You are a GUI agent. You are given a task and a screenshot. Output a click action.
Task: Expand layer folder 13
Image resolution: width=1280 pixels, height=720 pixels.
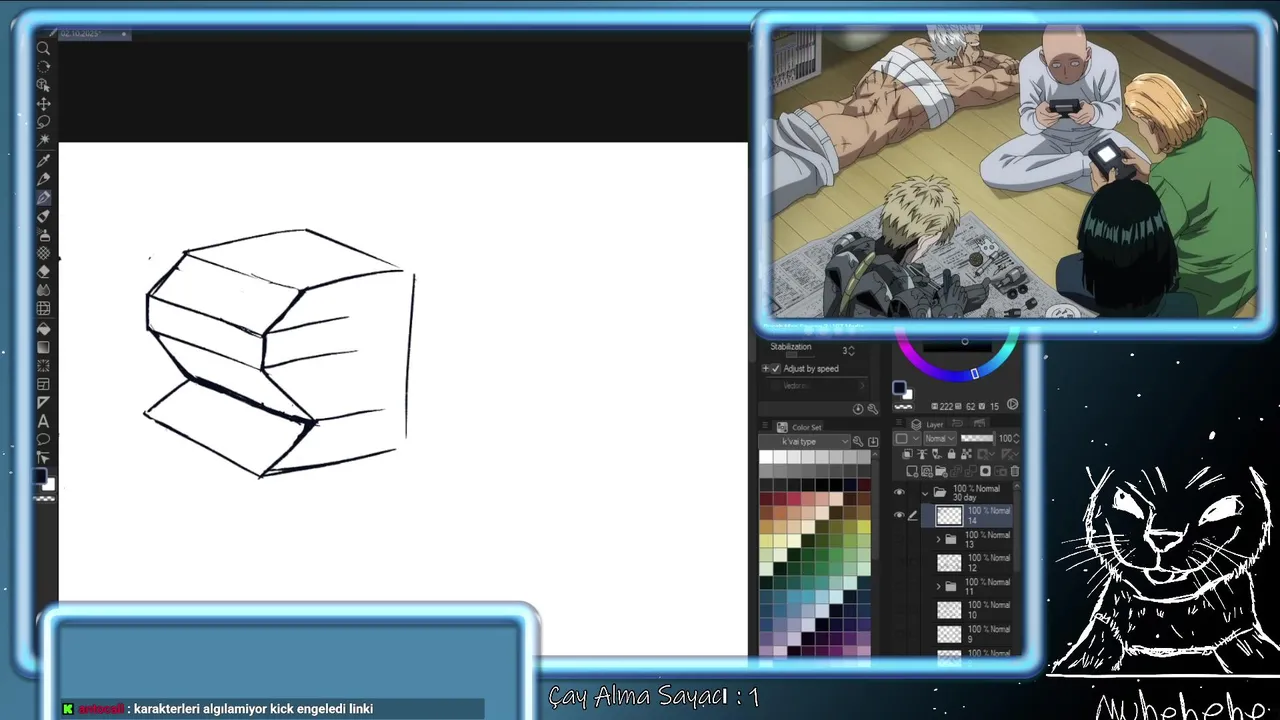pos(938,540)
